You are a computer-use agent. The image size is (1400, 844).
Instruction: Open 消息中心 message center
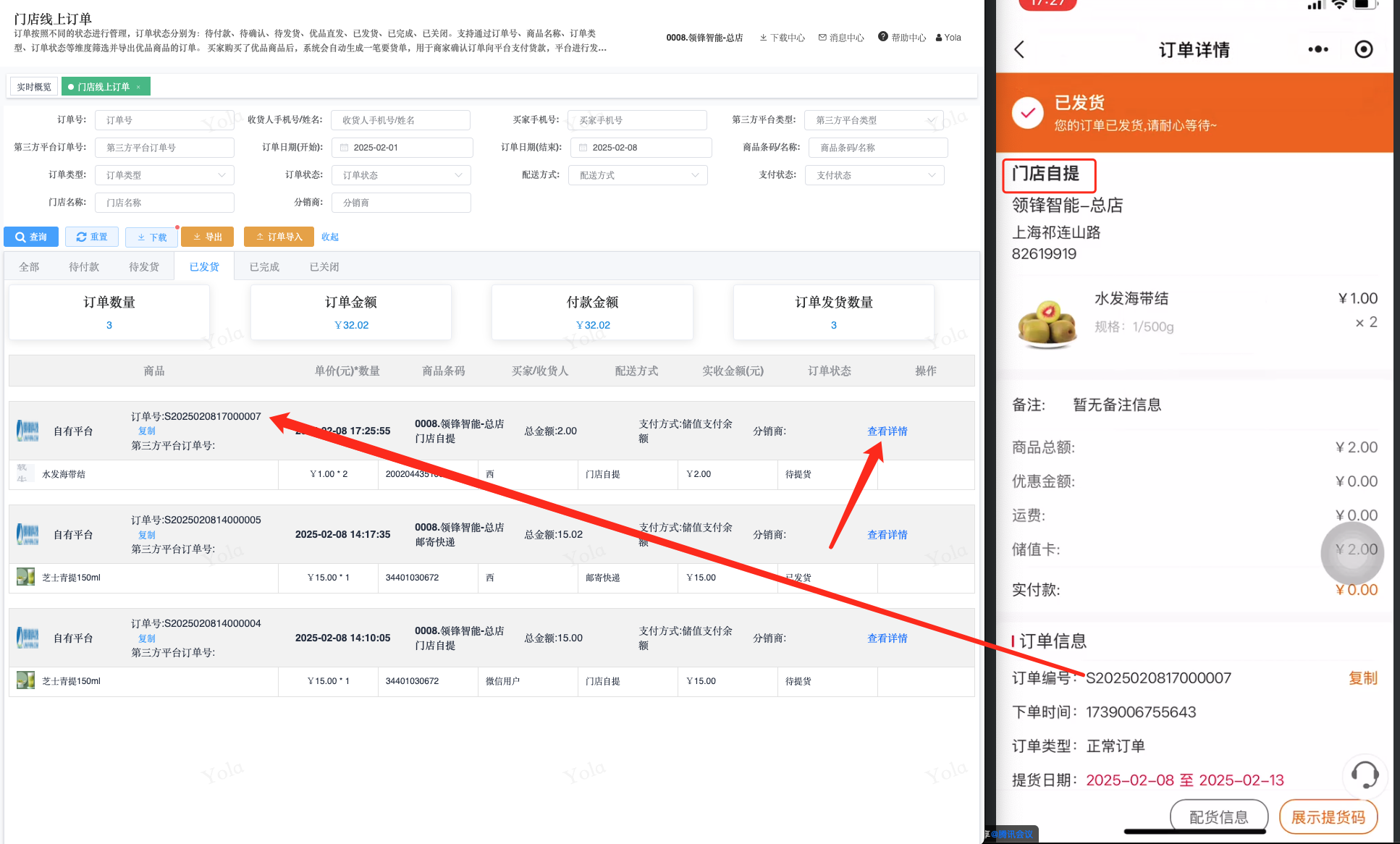(x=841, y=38)
